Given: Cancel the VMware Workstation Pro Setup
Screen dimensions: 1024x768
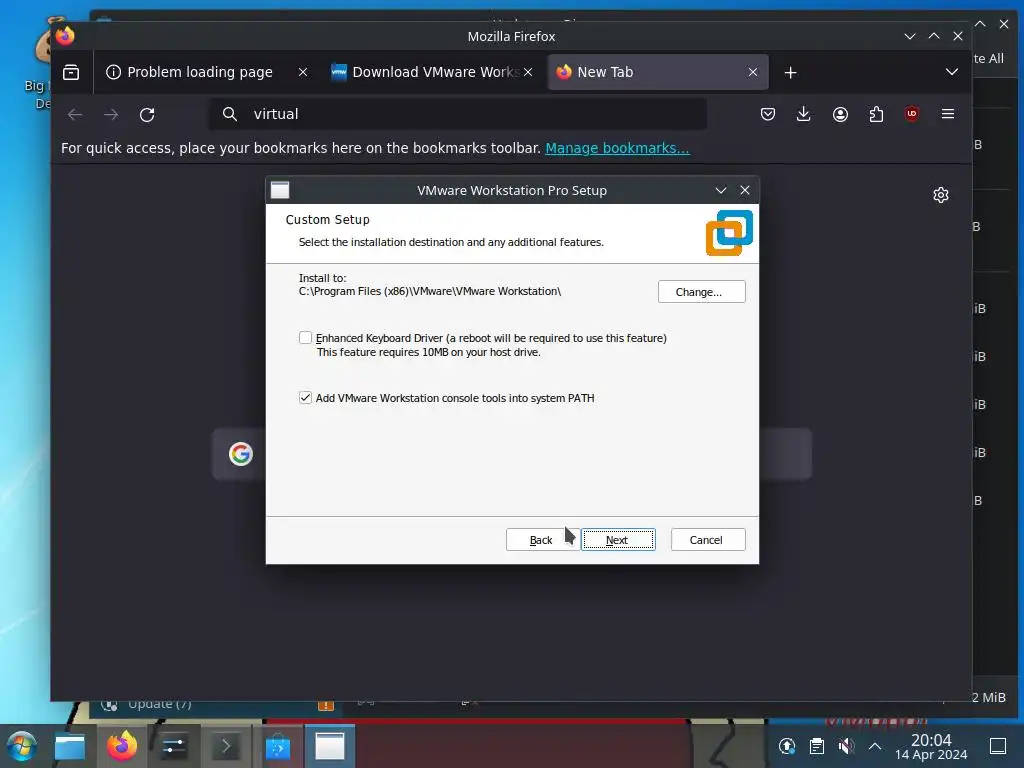Looking at the screenshot, I should click(708, 540).
